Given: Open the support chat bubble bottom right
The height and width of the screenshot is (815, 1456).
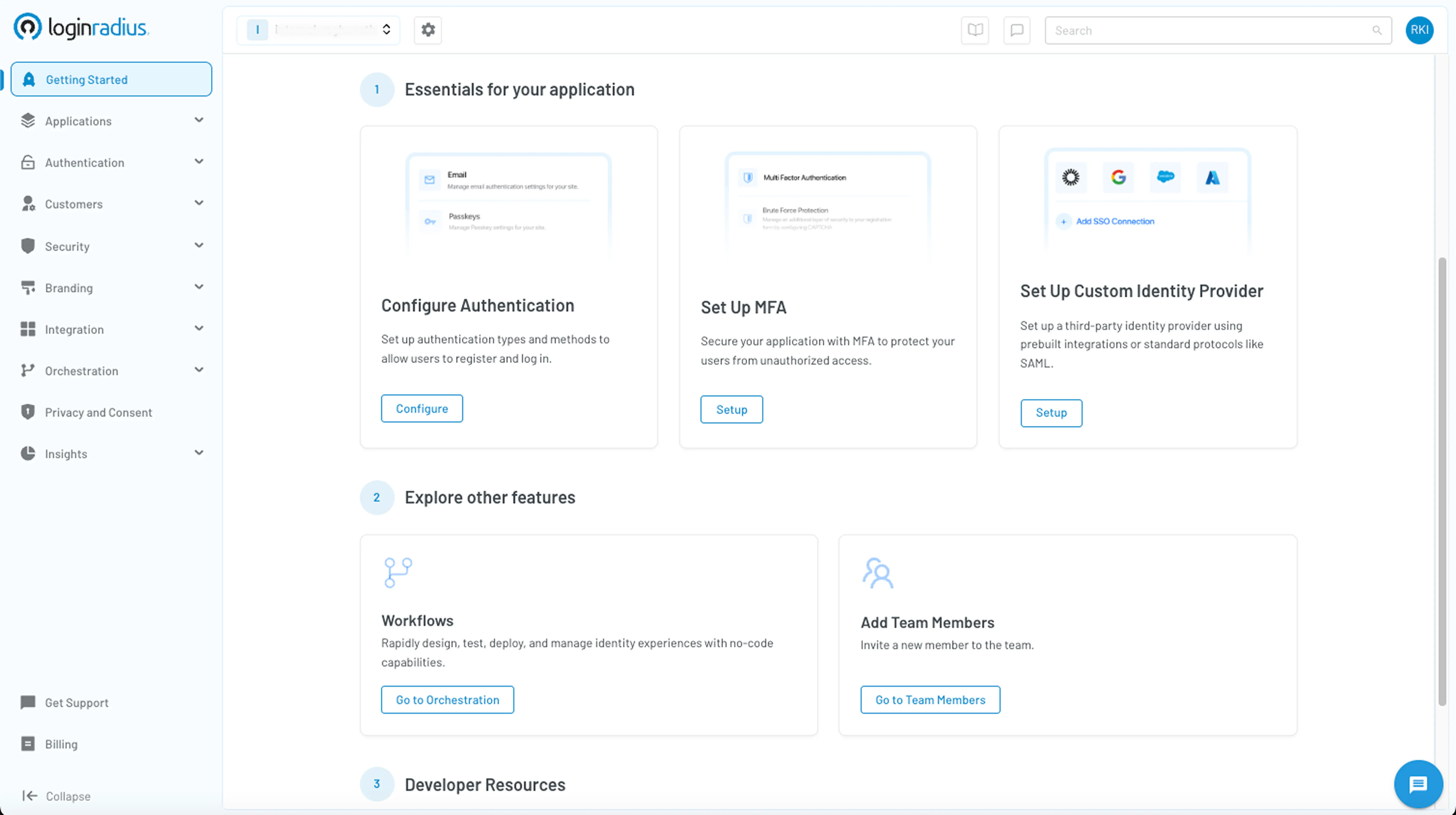Looking at the screenshot, I should (x=1418, y=784).
